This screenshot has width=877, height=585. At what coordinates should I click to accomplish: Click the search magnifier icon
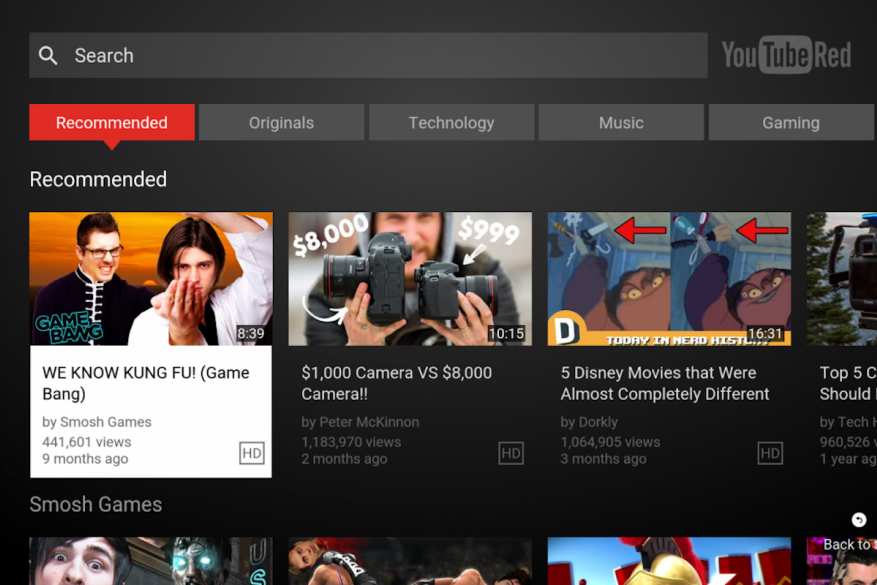pos(48,55)
